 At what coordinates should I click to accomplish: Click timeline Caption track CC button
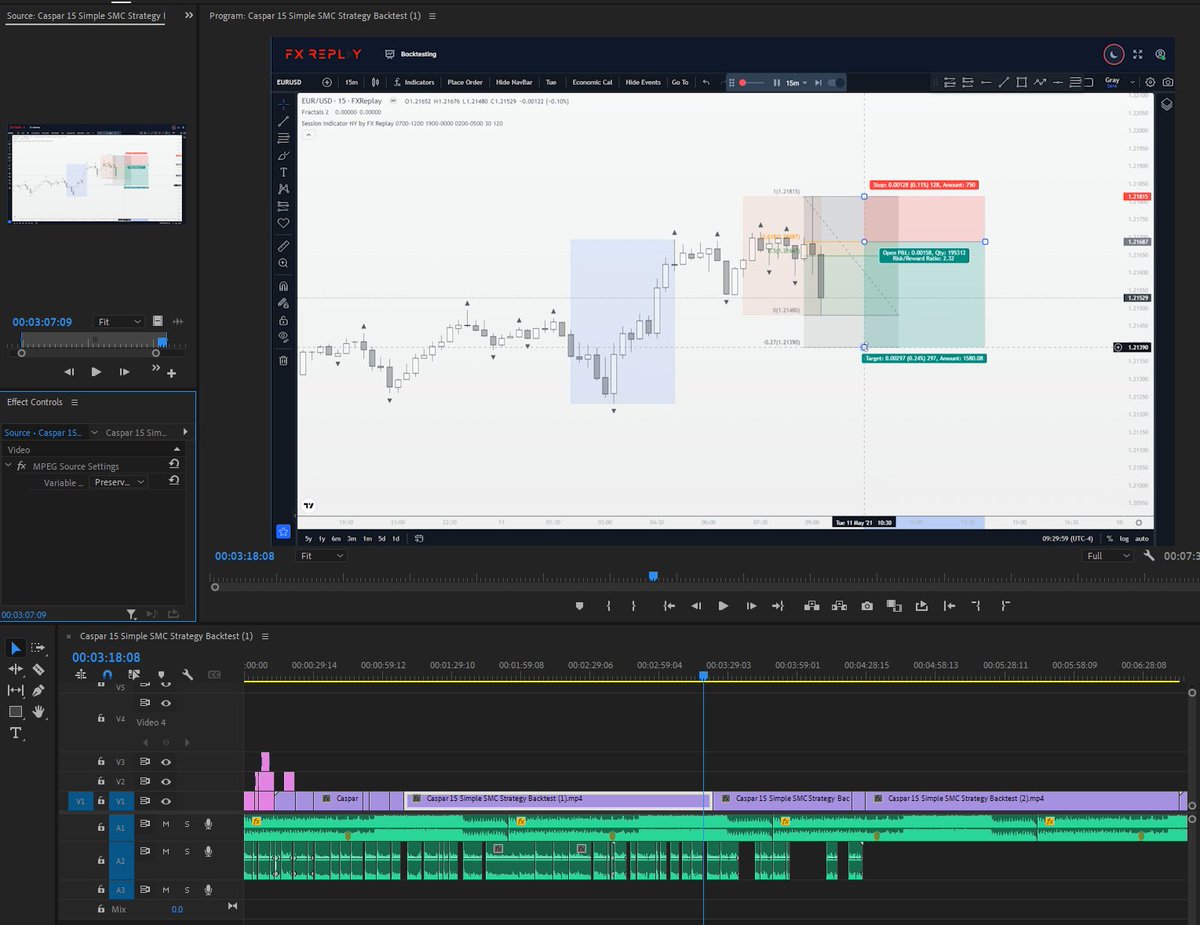214,675
